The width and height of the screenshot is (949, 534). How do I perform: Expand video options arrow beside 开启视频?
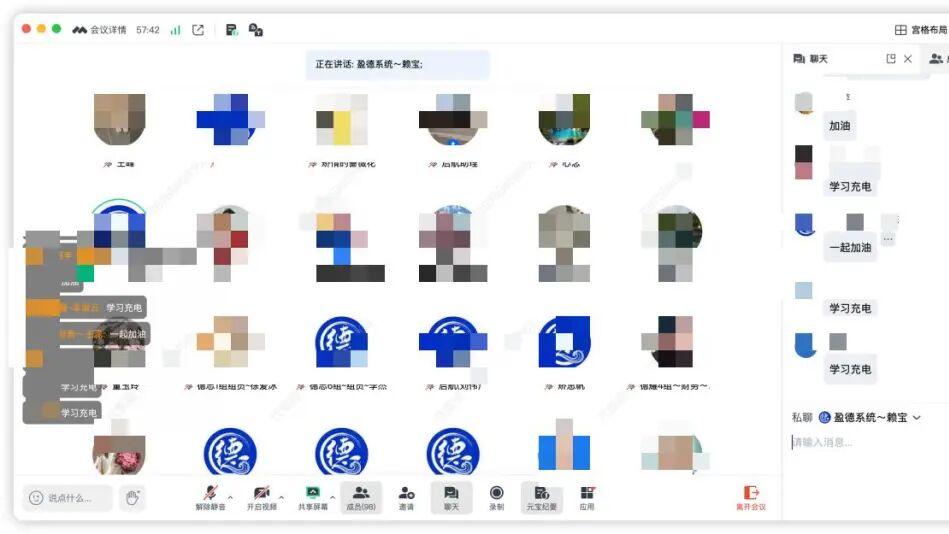(281, 498)
